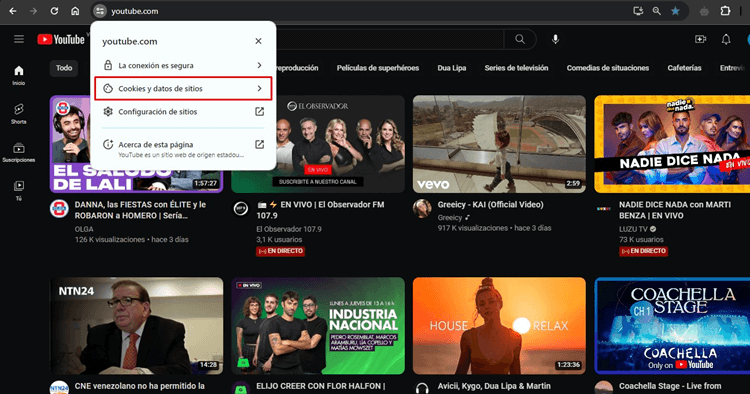Screen dimensions: 750x394
Task: Select the 'Dua Lipa' filter chip
Action: [x=452, y=68]
